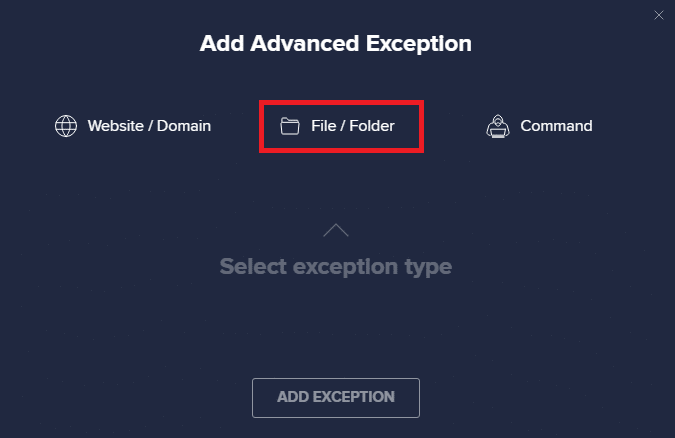Click the folder icon beside File / Folder
Screen dimensions: 675x438
pyautogui.click(x=290, y=127)
